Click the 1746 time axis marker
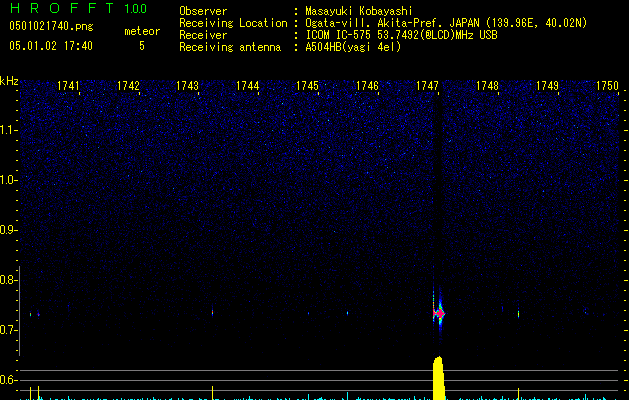This screenshot has width=629, height=400. pyautogui.click(x=367, y=86)
